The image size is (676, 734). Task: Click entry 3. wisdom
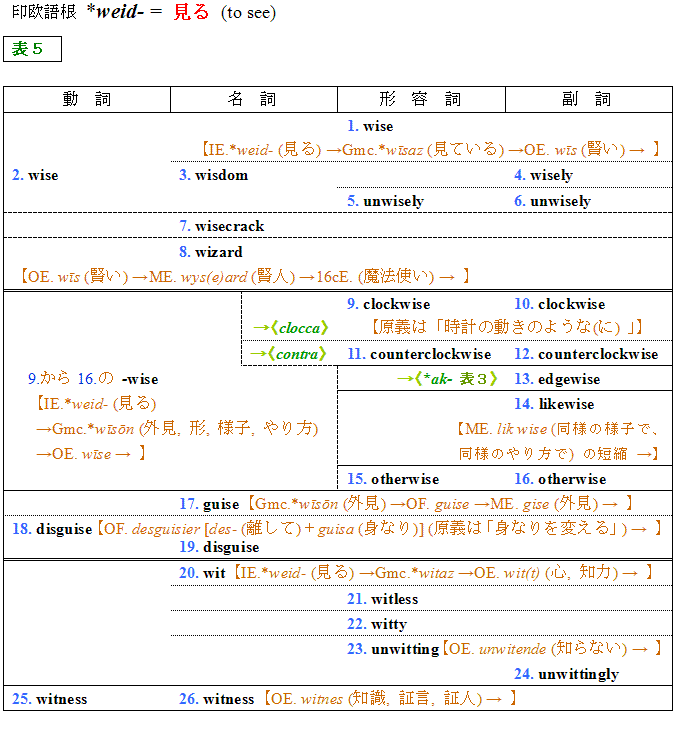pyautogui.click(x=213, y=175)
